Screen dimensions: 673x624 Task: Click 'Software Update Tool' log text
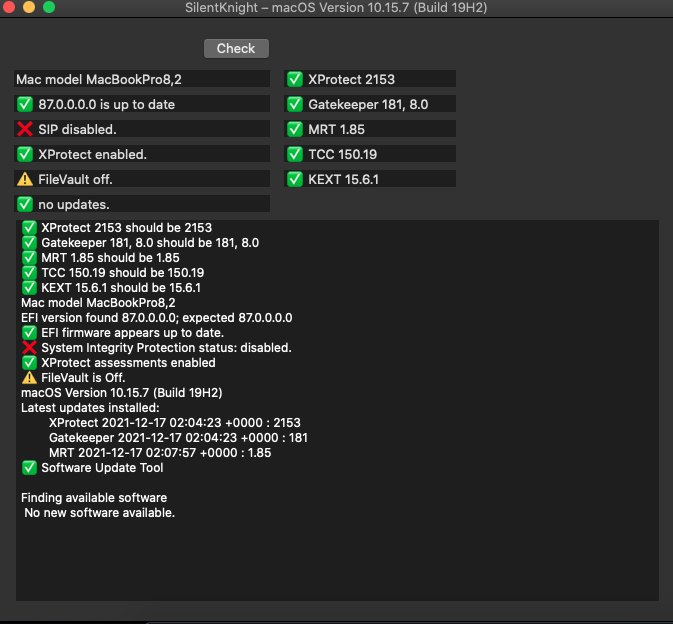(x=102, y=468)
